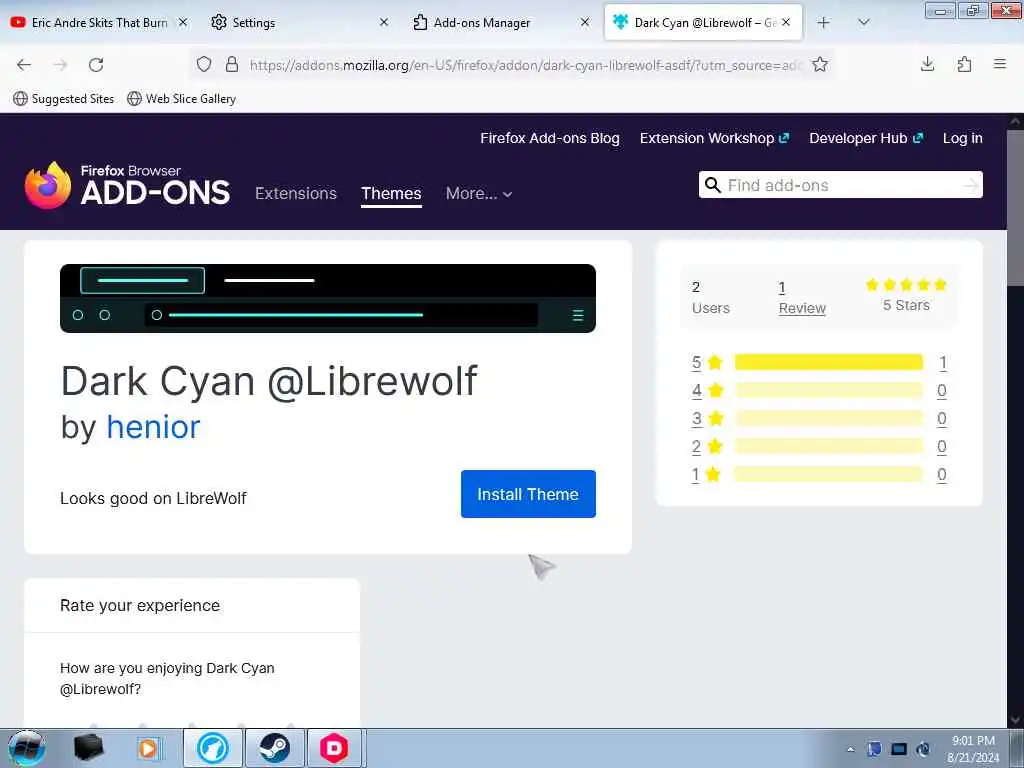Filter reviews by 2-star rating row

click(x=819, y=447)
